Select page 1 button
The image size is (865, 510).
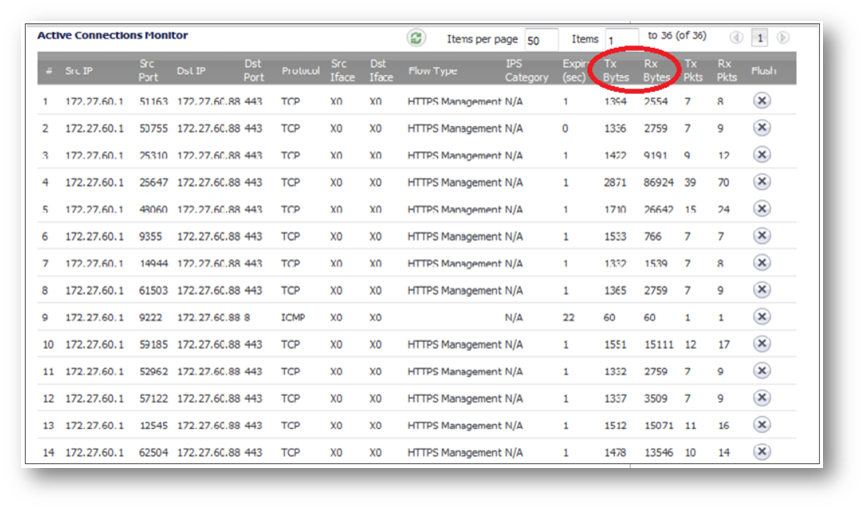pyautogui.click(x=760, y=38)
